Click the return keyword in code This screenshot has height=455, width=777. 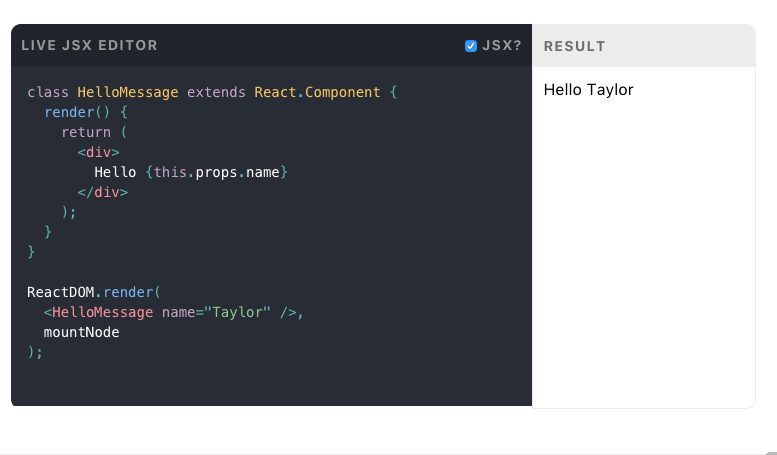[x=82, y=132]
